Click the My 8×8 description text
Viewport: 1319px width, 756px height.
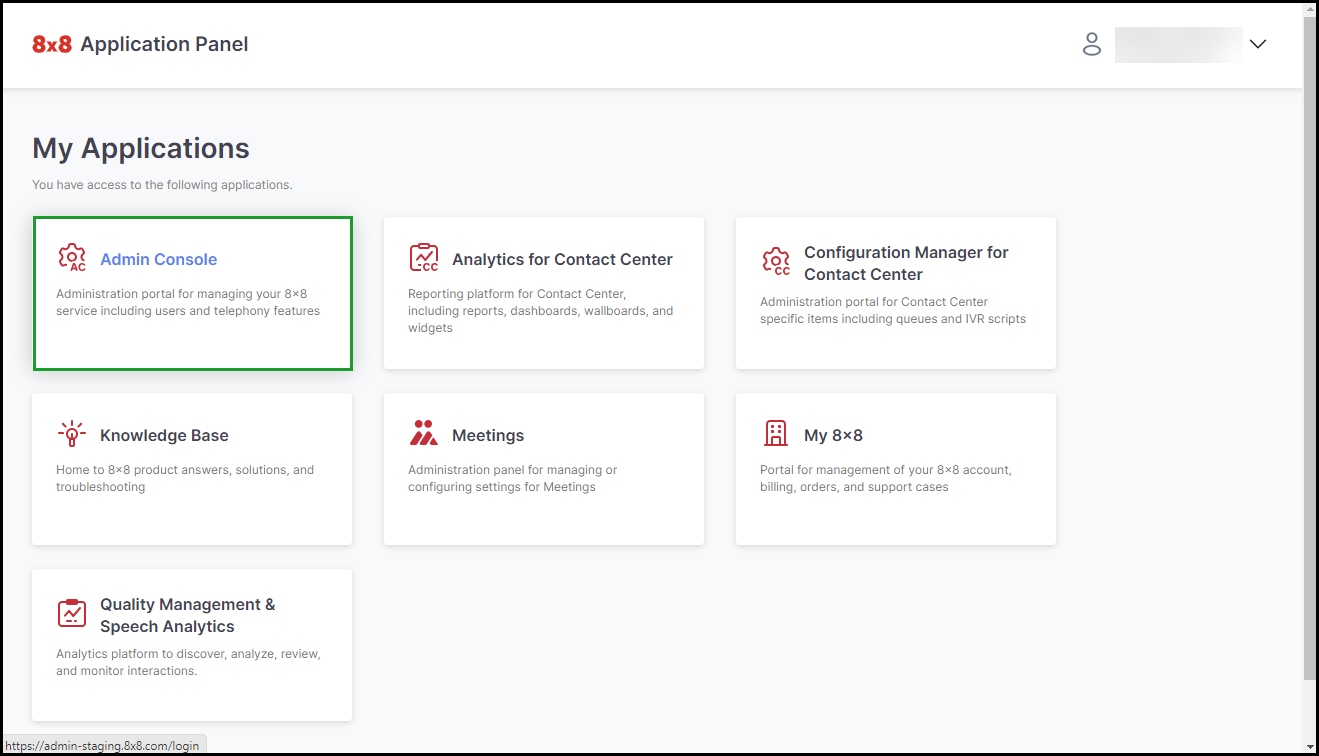coord(886,478)
